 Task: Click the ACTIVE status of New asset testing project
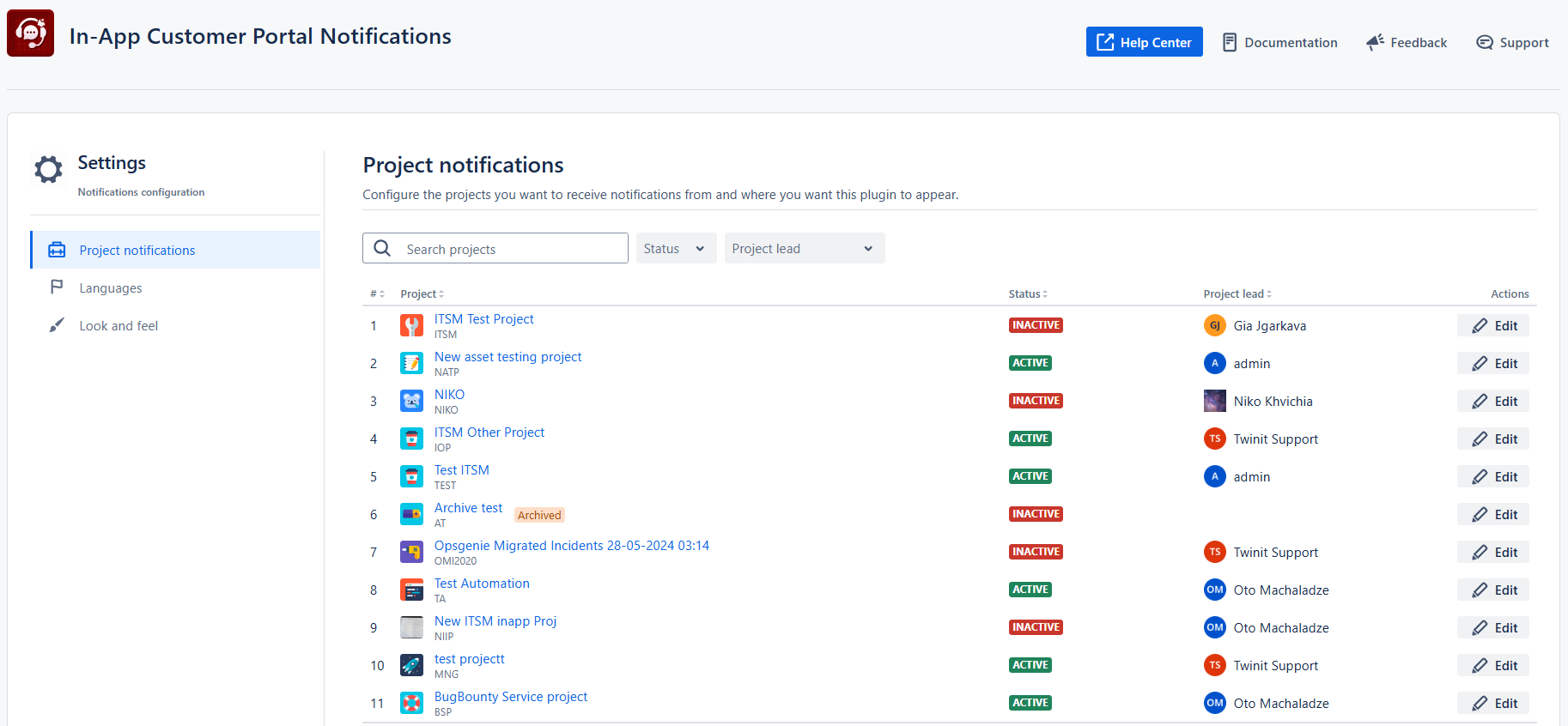point(1030,363)
